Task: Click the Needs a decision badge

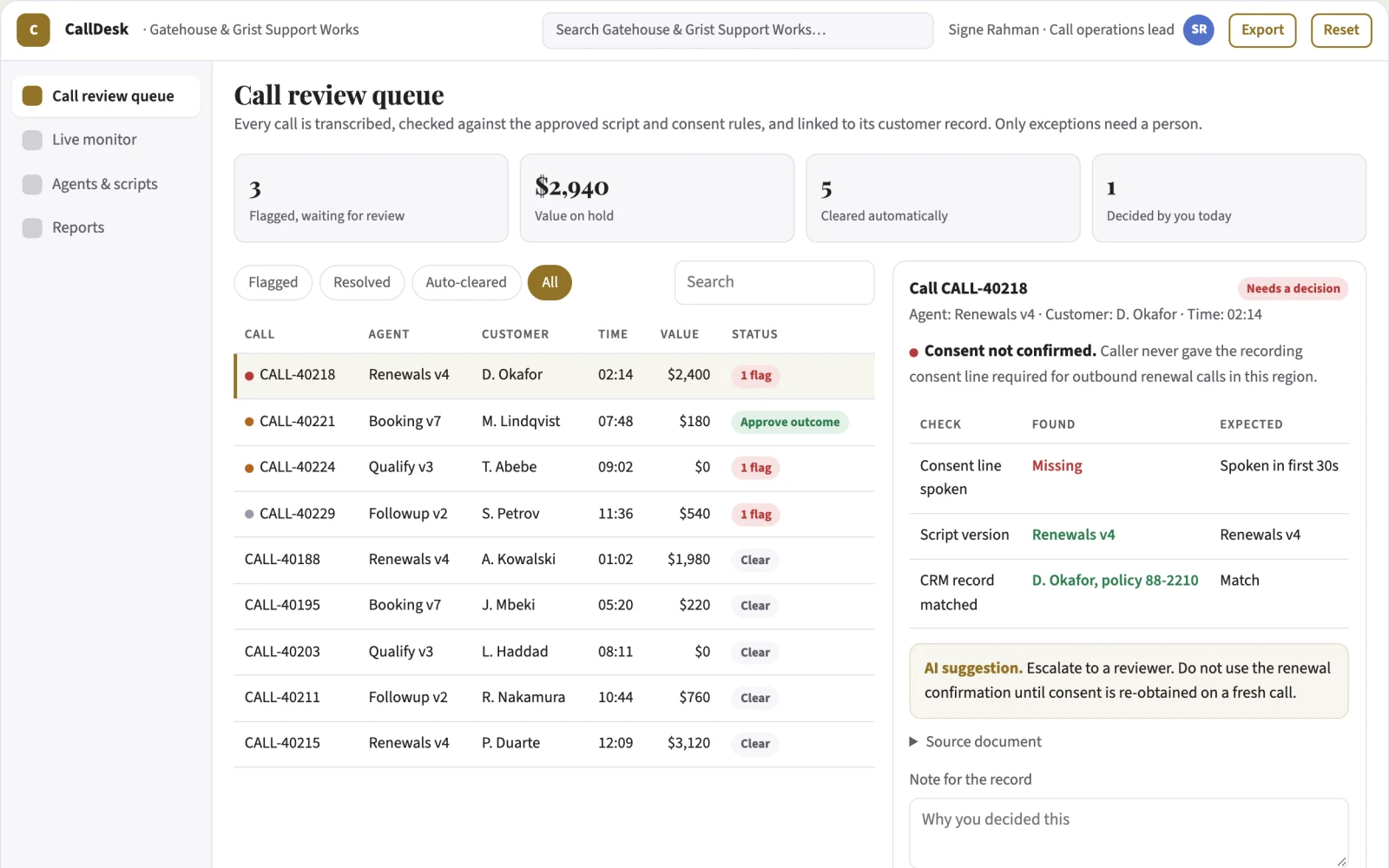Action: (1293, 288)
